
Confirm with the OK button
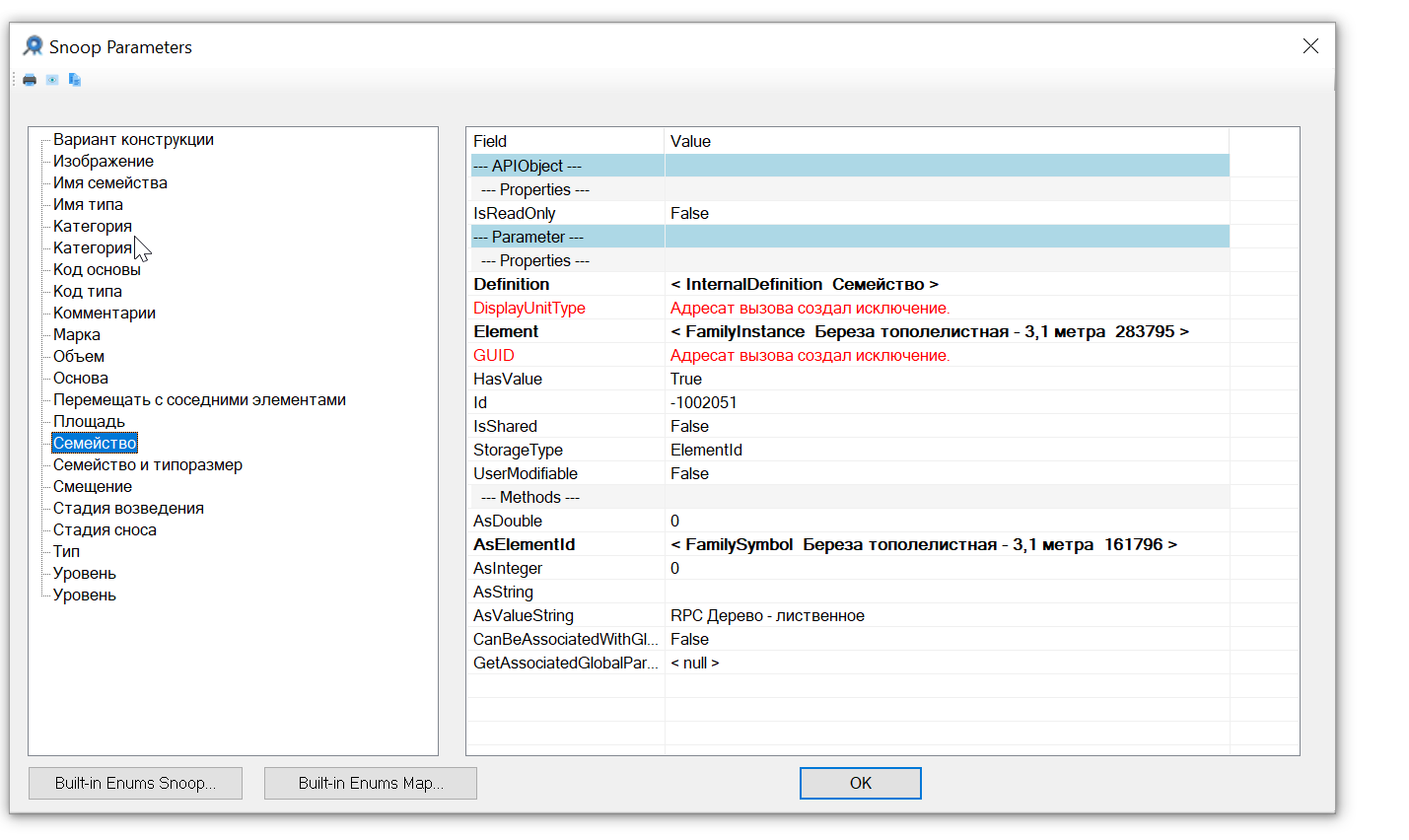click(x=861, y=783)
